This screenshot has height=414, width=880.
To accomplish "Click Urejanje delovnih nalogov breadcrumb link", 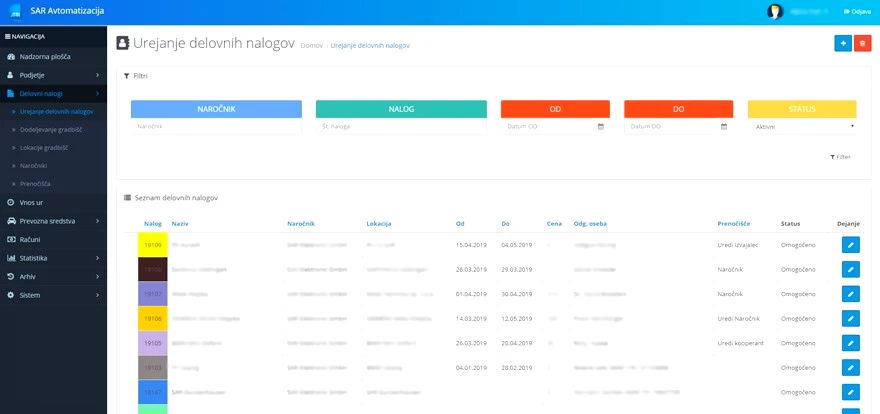I will (x=370, y=45).
